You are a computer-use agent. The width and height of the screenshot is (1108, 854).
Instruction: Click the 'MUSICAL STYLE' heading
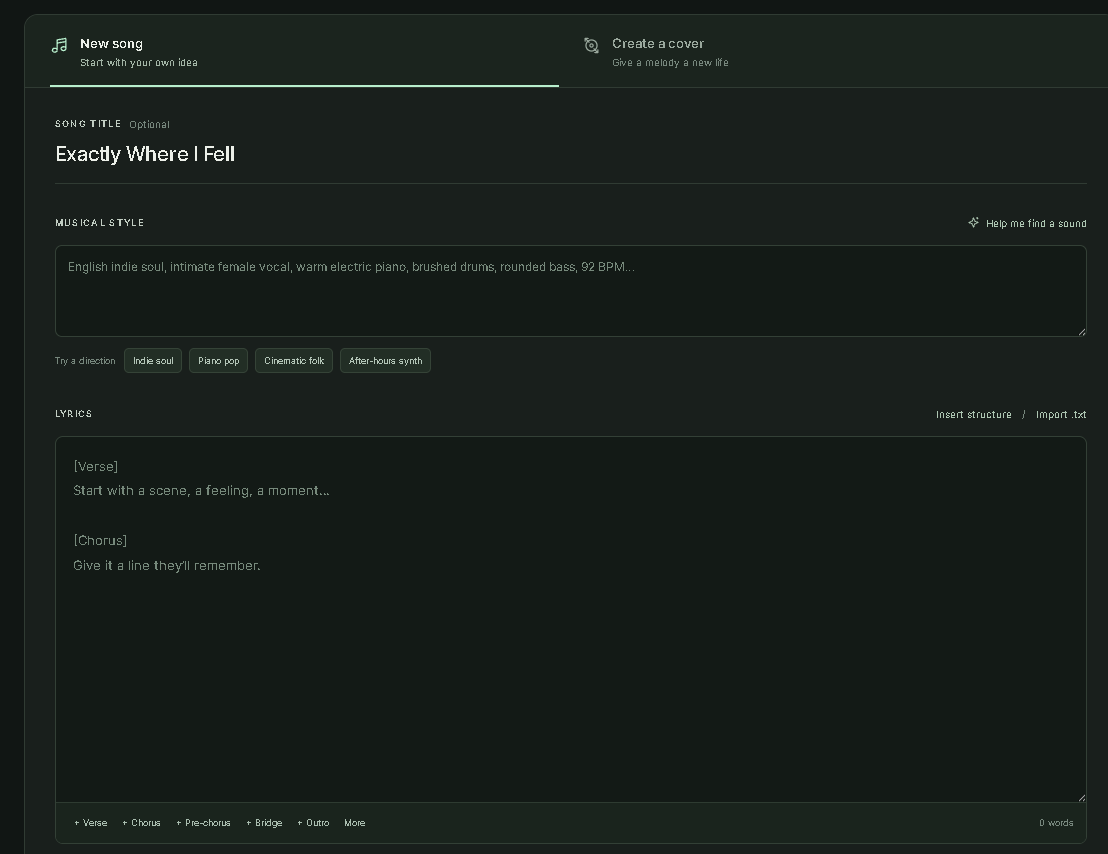[x=100, y=223]
